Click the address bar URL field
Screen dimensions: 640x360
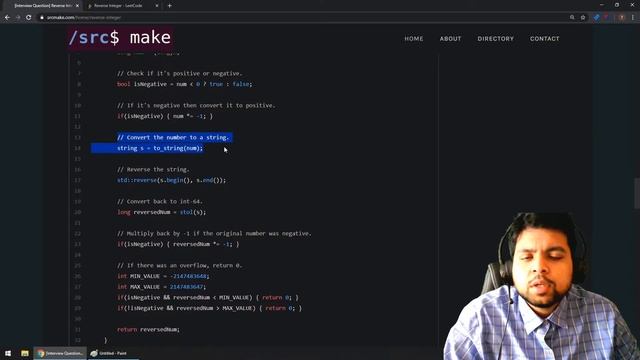303,18
